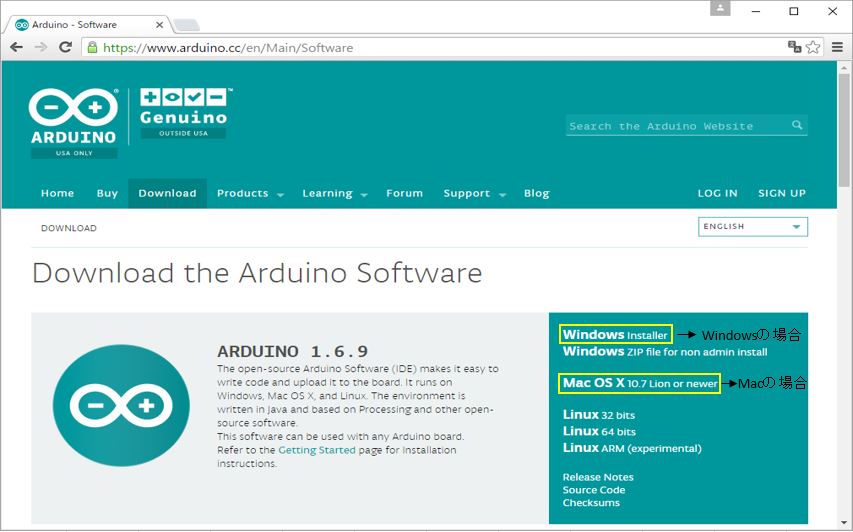Open the Checksums link
The height and width of the screenshot is (532, 853).
[x=591, y=503]
